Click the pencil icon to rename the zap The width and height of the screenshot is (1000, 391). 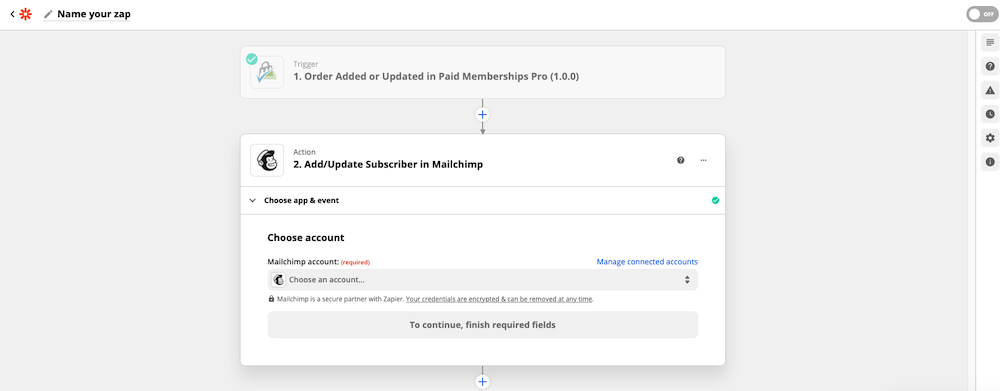(48, 14)
